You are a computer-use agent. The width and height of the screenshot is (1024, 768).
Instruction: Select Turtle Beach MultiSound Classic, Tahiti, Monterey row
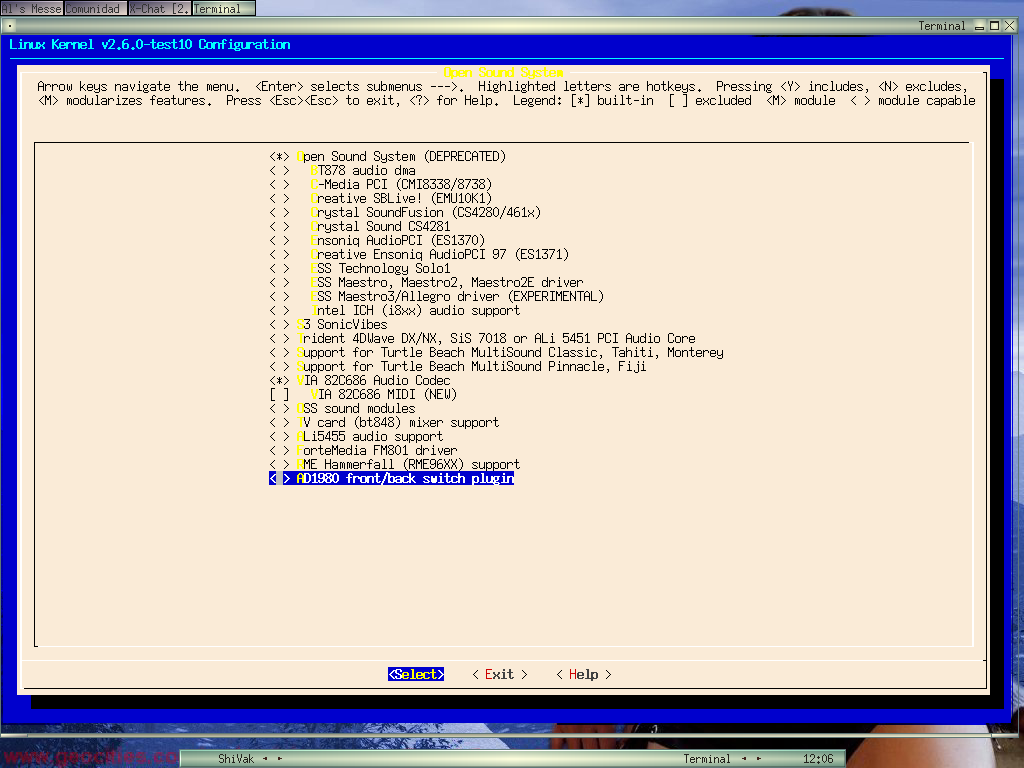(497, 353)
